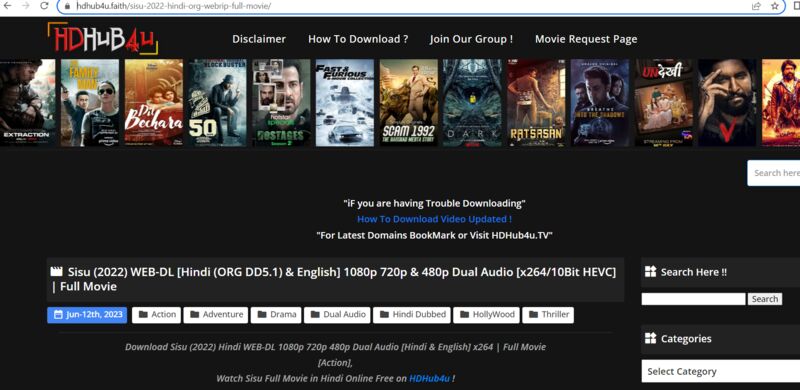Open the Drama category tag
Image resolution: width=800 pixels, height=390 pixels.
click(x=276, y=314)
